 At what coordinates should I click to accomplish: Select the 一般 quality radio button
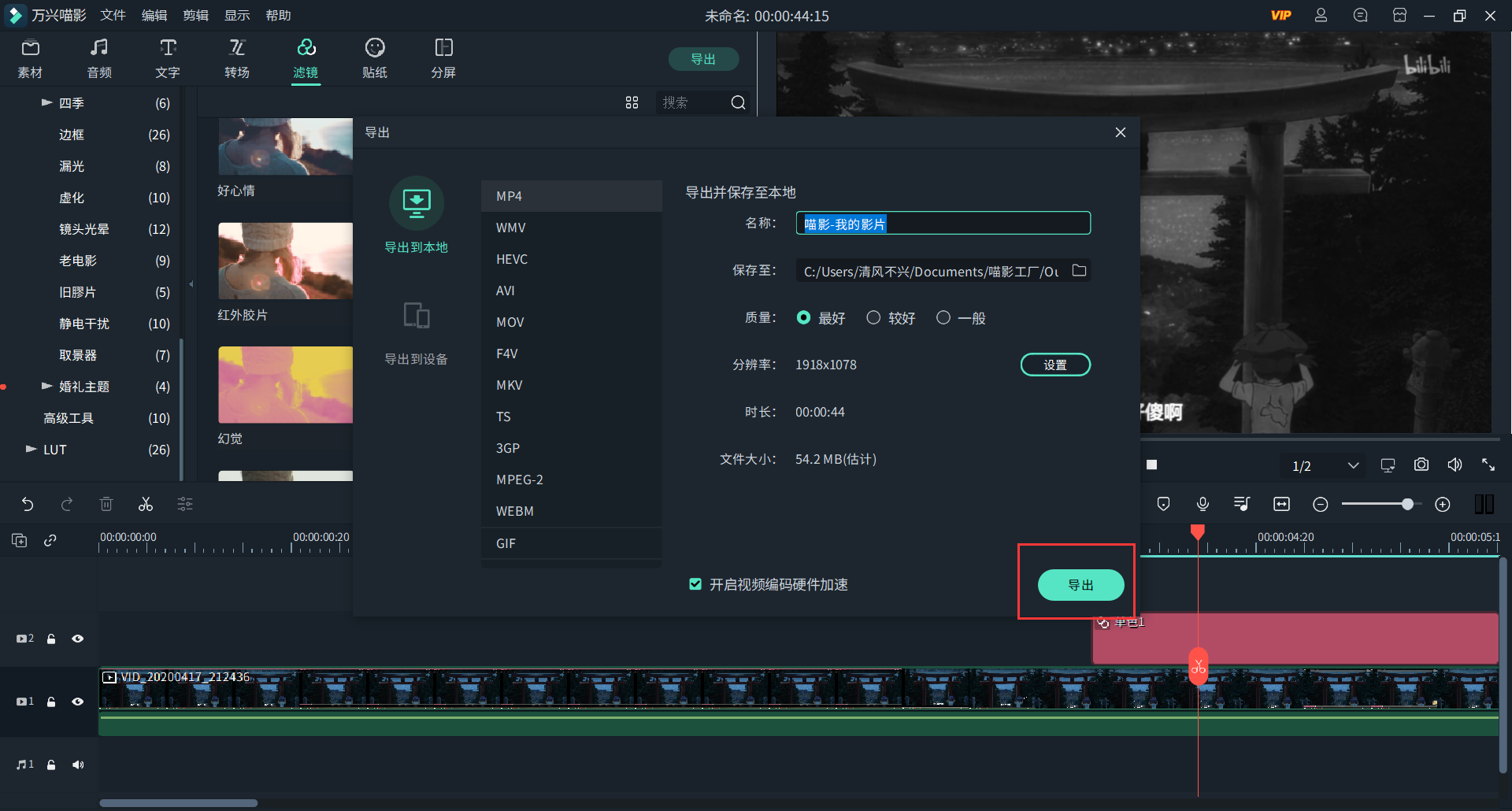point(943,318)
